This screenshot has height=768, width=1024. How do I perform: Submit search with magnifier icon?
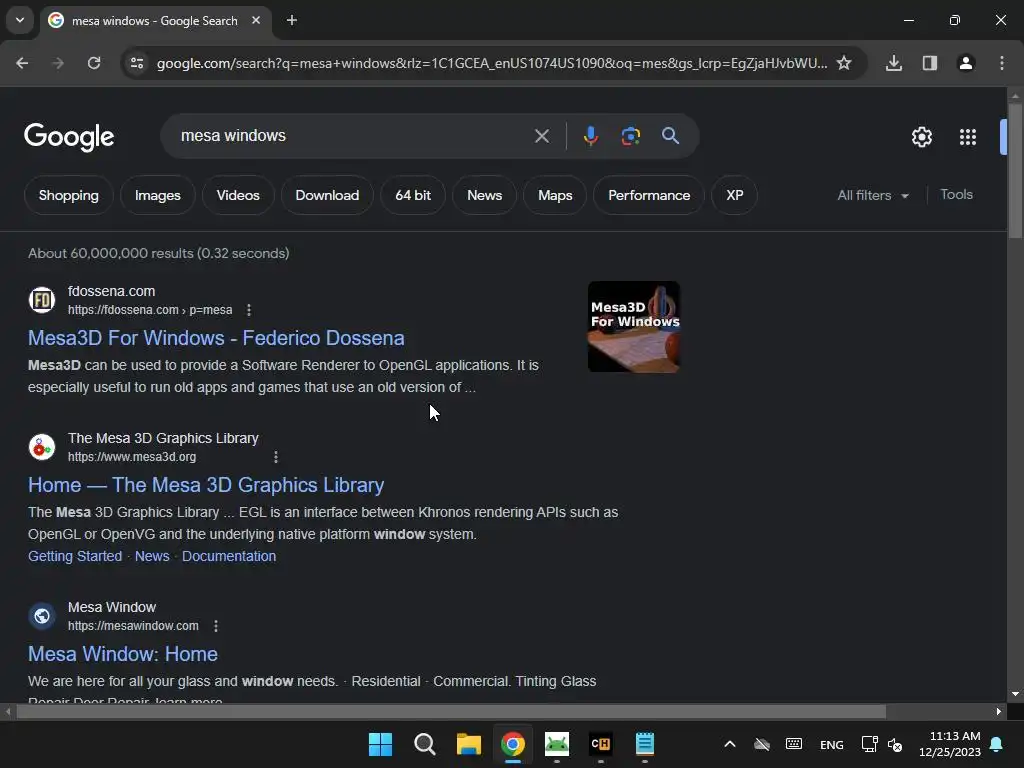pyautogui.click(x=670, y=136)
